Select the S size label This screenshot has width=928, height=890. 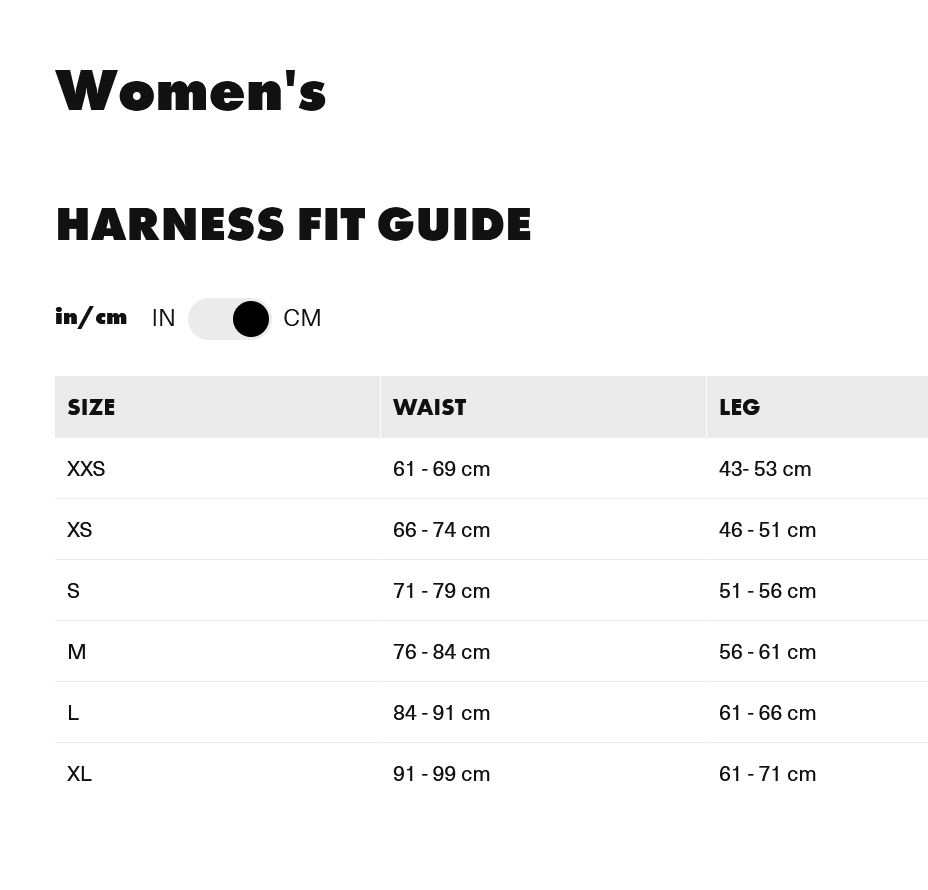click(x=73, y=590)
